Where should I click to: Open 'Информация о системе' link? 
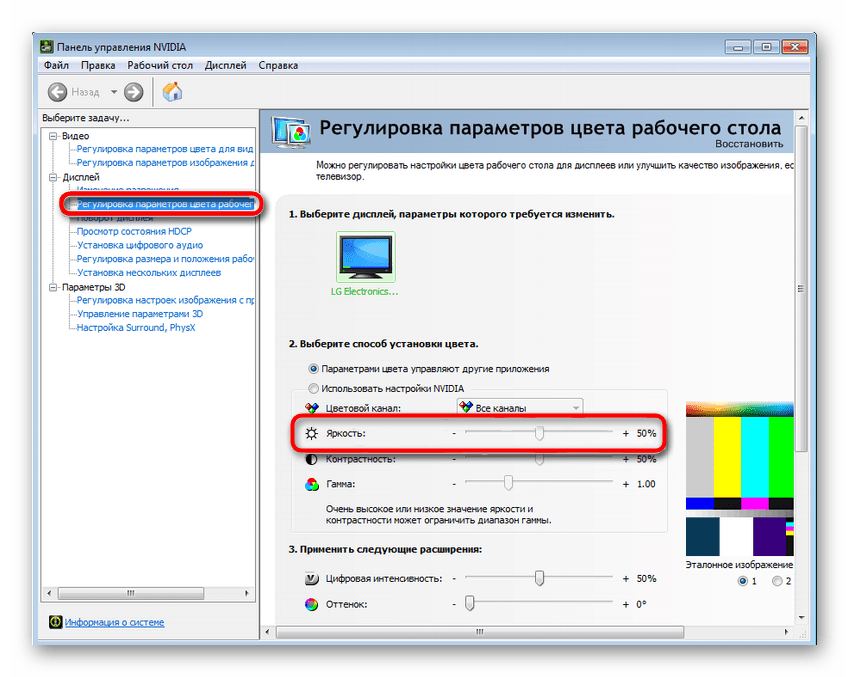[x=114, y=622]
